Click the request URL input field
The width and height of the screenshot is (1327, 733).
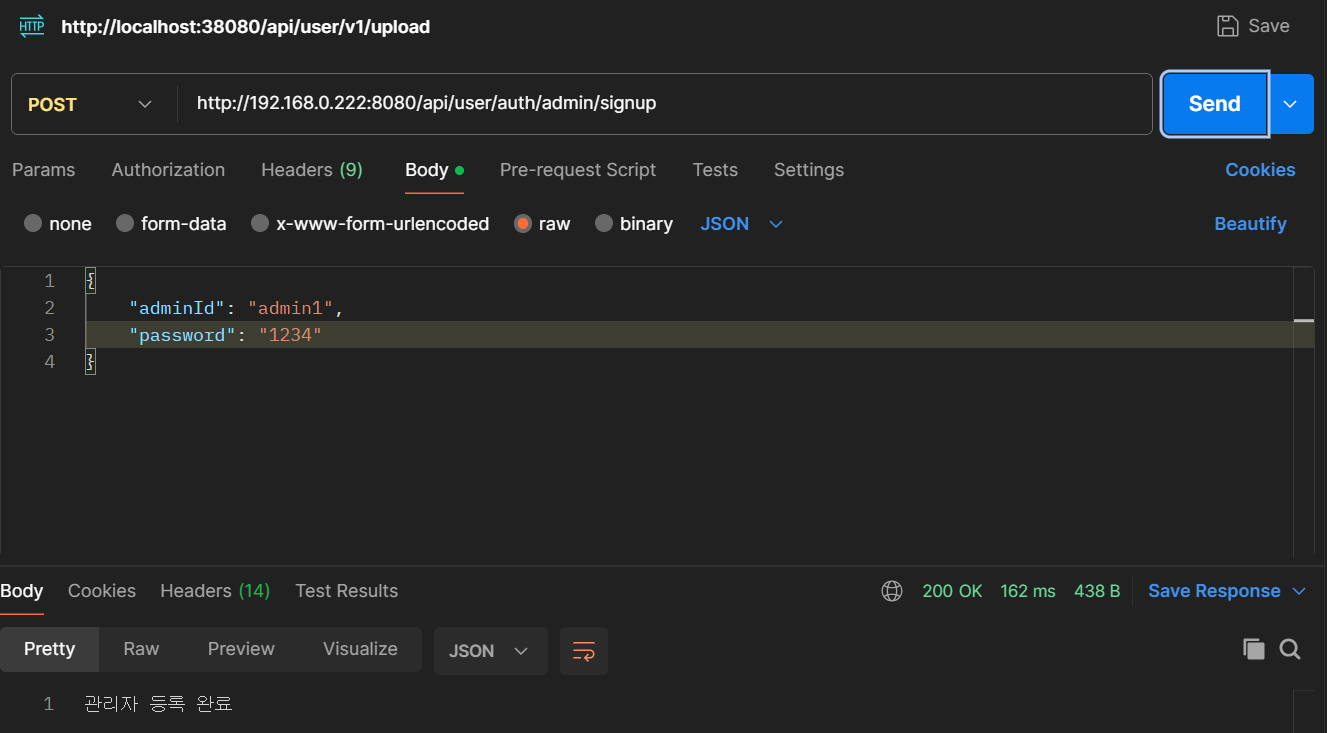pyautogui.click(x=665, y=104)
